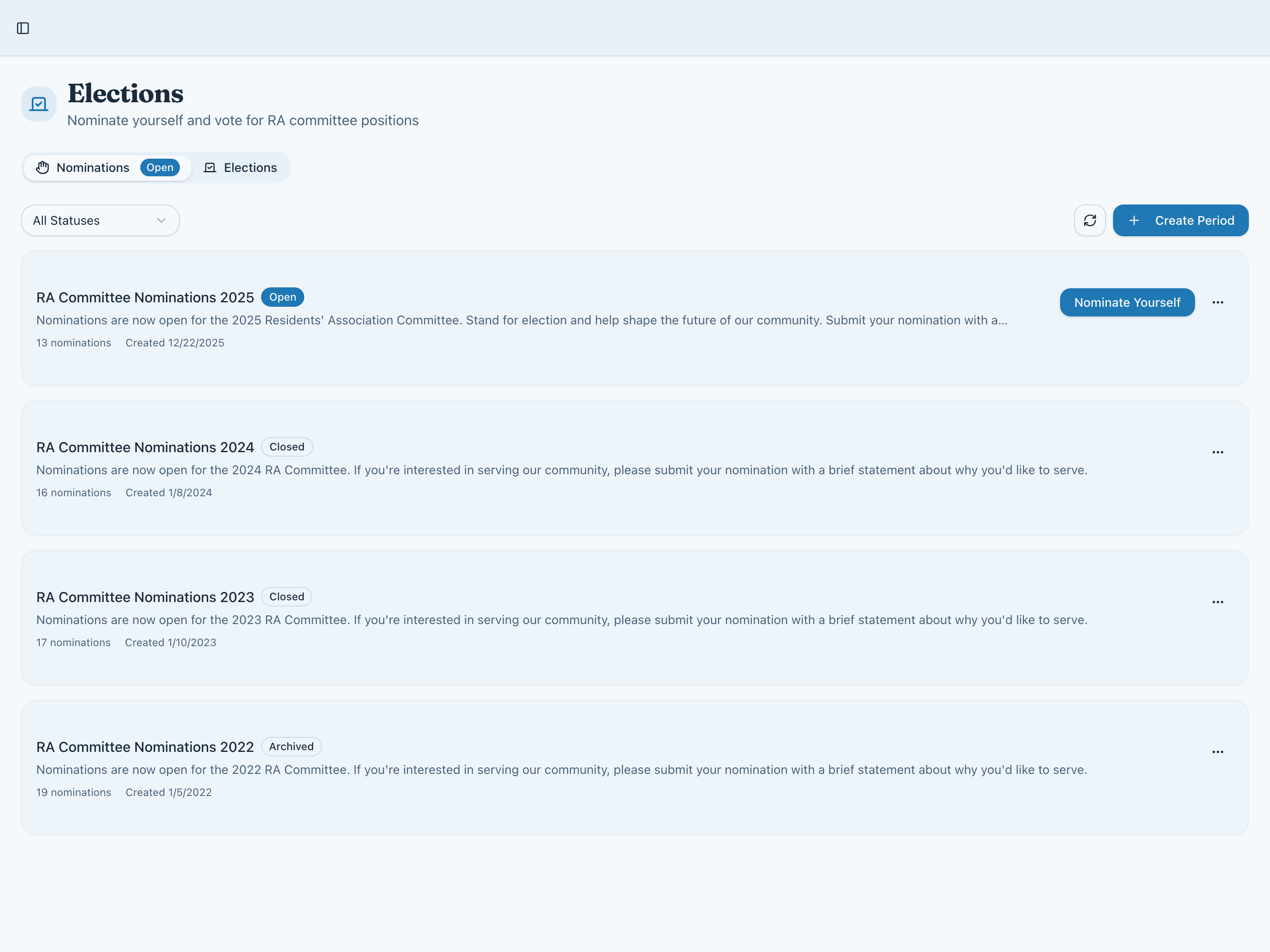Open more options for Nominations 2023
This screenshot has height=952, width=1270.
click(1218, 602)
